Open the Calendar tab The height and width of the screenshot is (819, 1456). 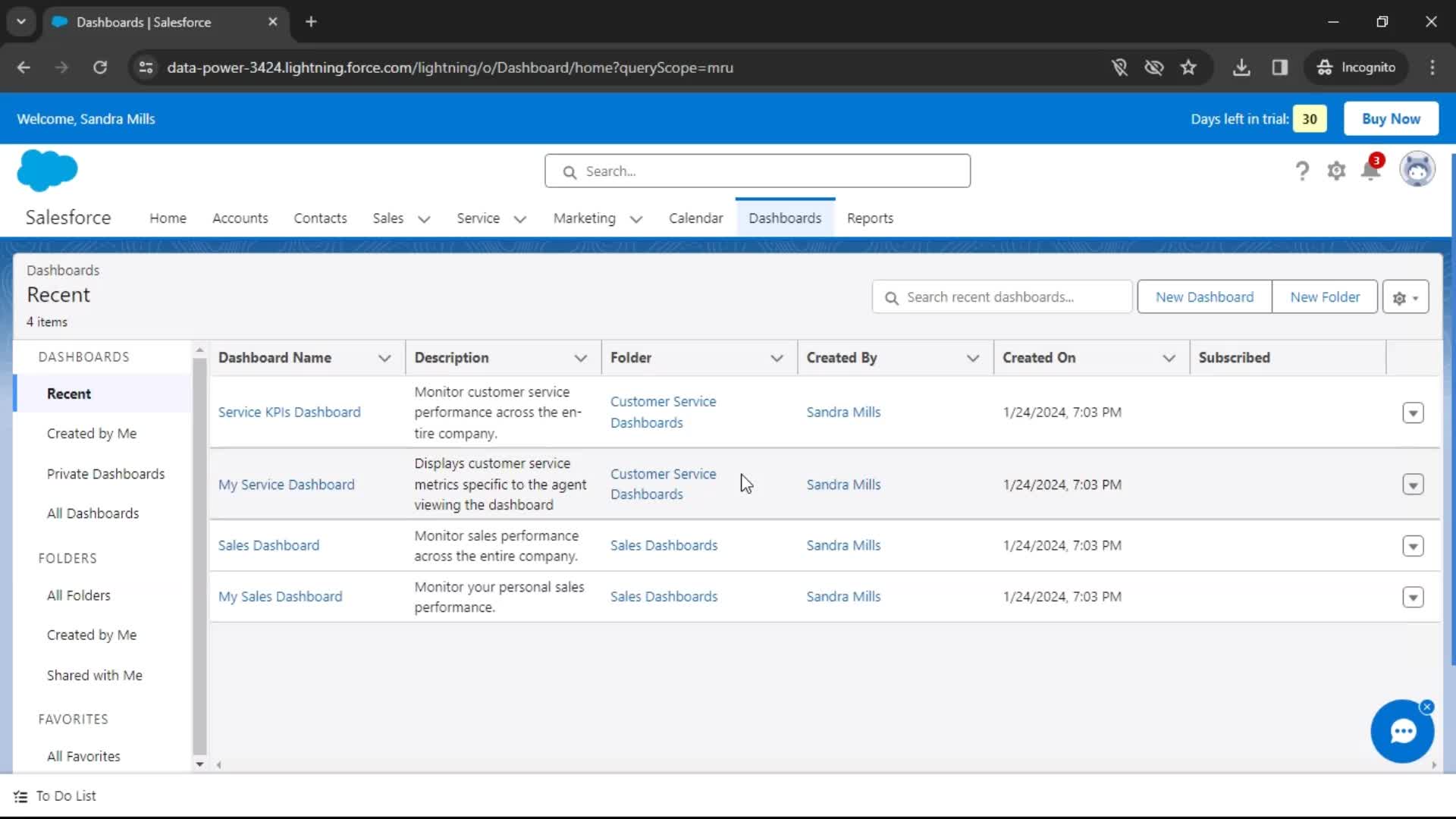[695, 218]
